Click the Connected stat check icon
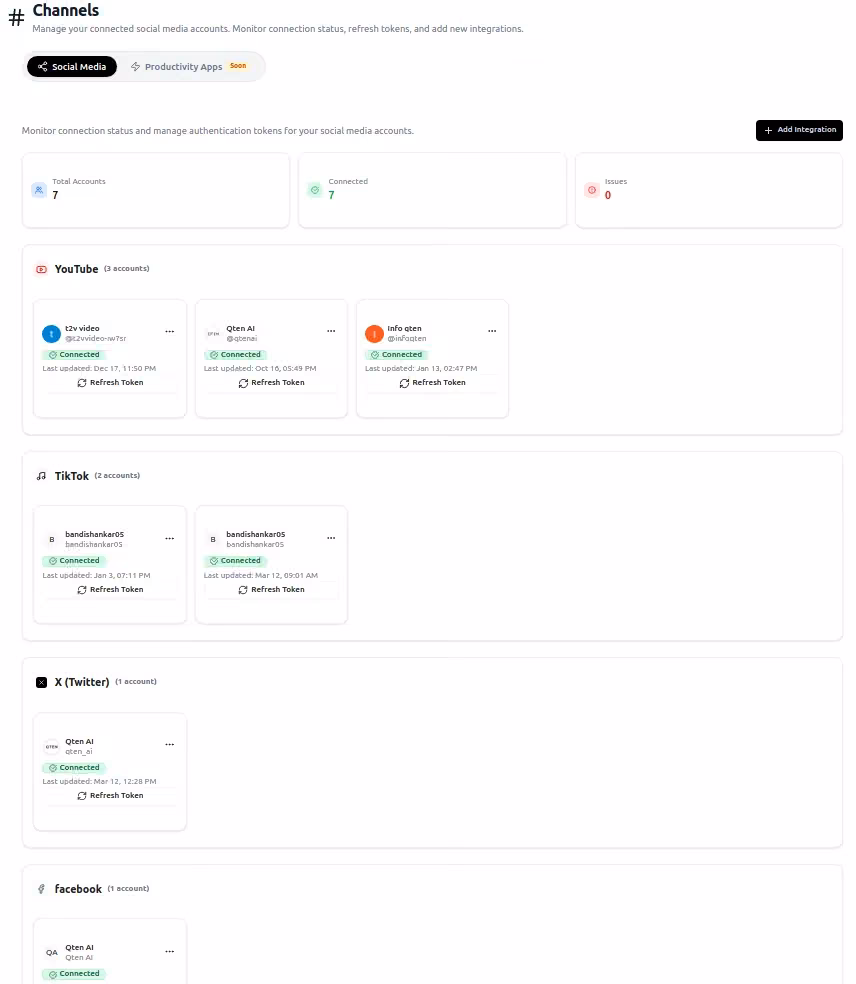Viewport: 856px width, 984px height. tap(315, 190)
